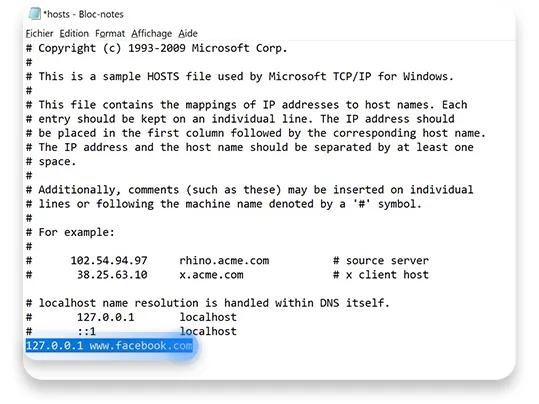Click the word x.acme.com

[x=211, y=275]
